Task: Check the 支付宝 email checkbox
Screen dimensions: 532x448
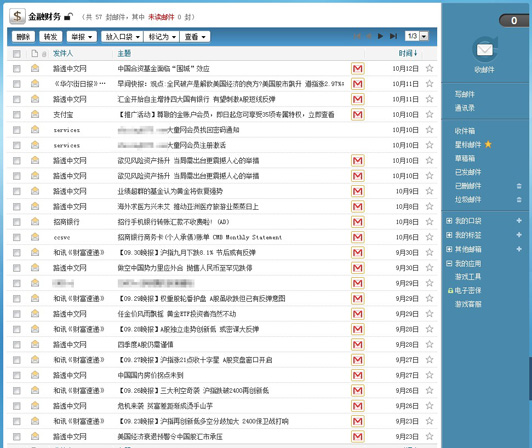Action: [16, 115]
